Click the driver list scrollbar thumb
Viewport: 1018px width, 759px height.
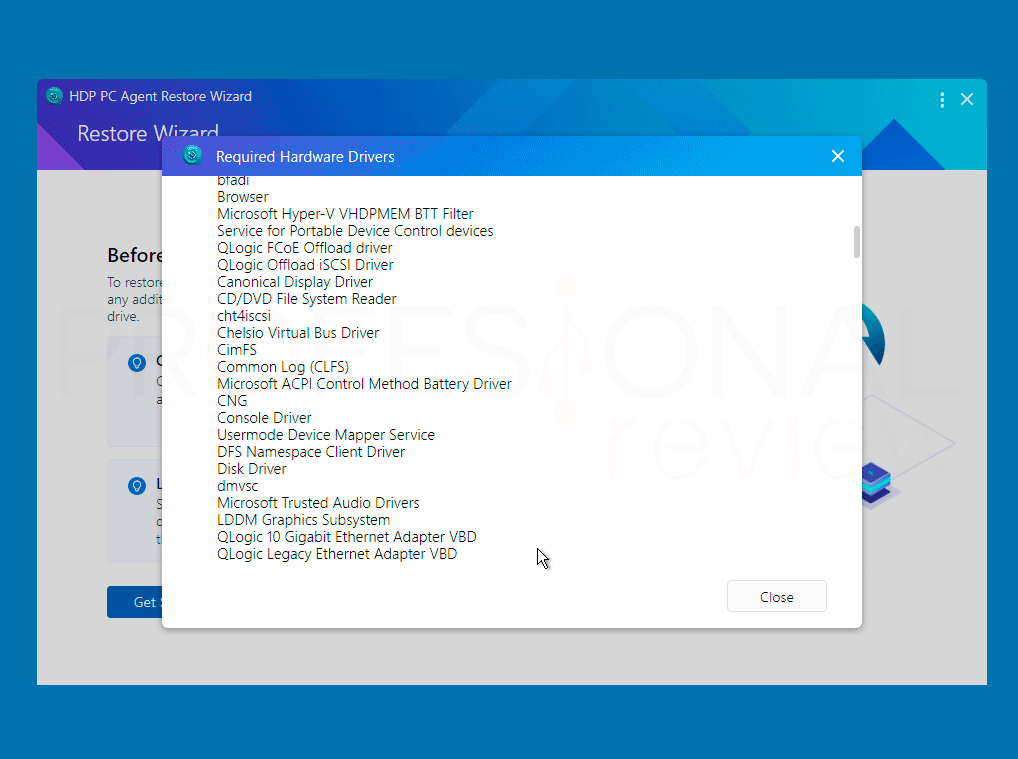[856, 242]
